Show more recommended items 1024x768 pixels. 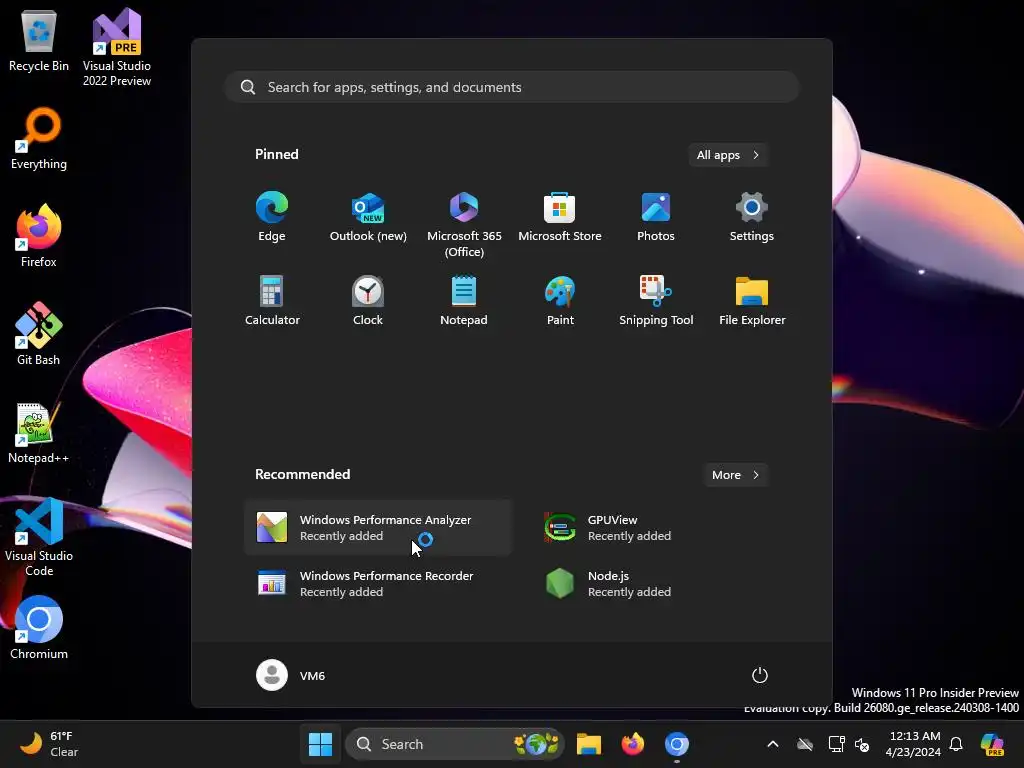(735, 475)
